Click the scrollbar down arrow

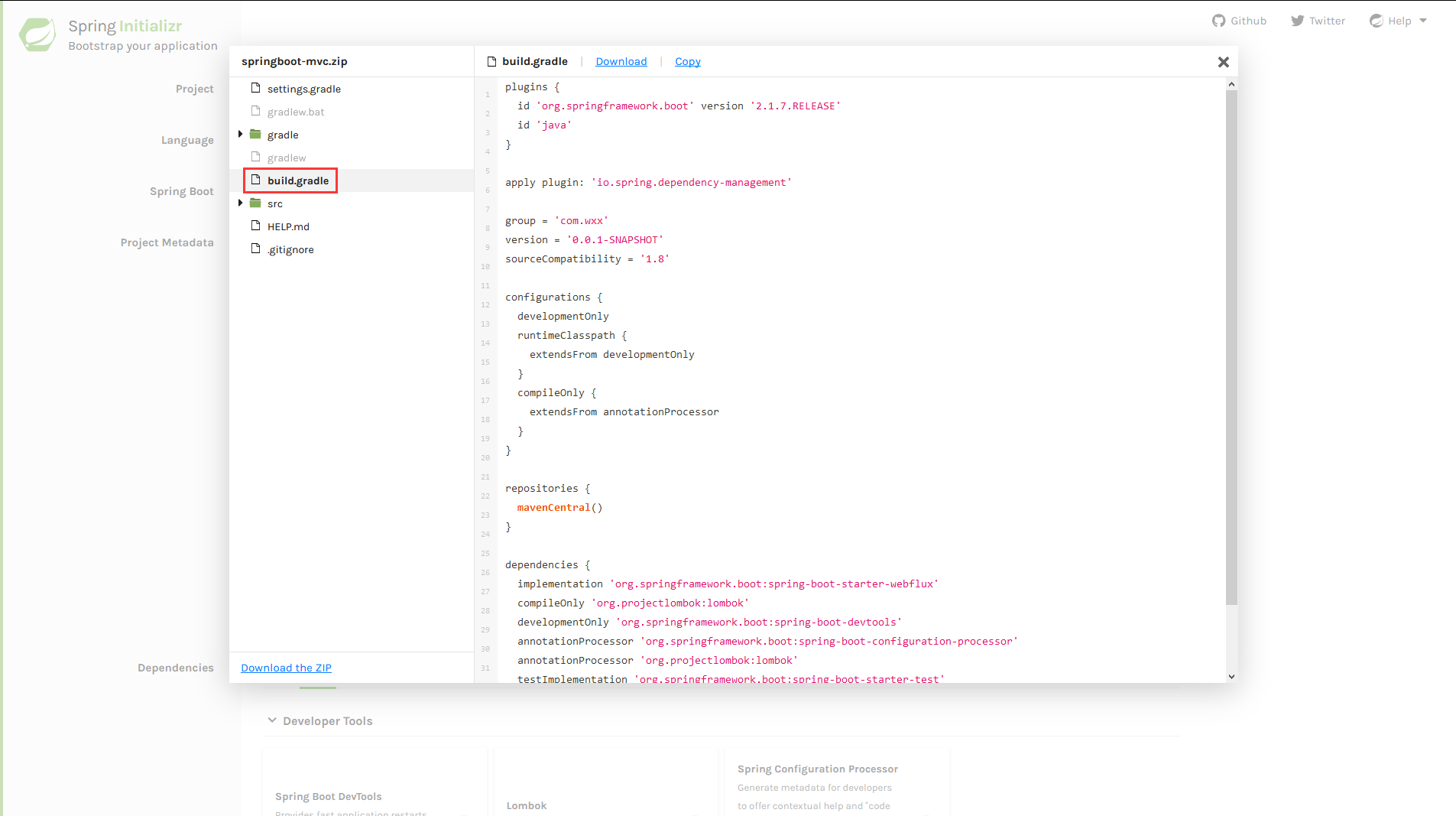pyautogui.click(x=1231, y=676)
